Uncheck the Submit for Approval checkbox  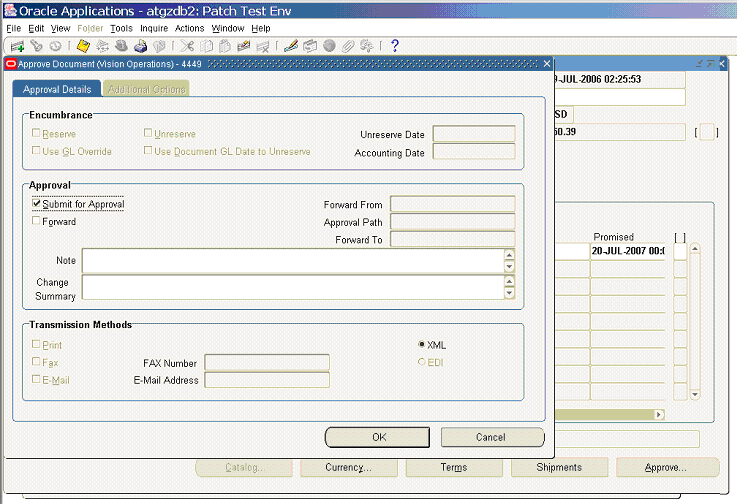[x=36, y=203]
